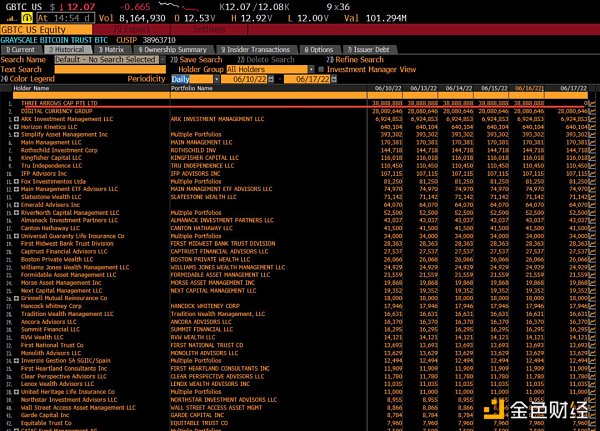Open chart icon for Three Arrows Cap row
This screenshot has height=431, width=600.
tap(592, 103)
